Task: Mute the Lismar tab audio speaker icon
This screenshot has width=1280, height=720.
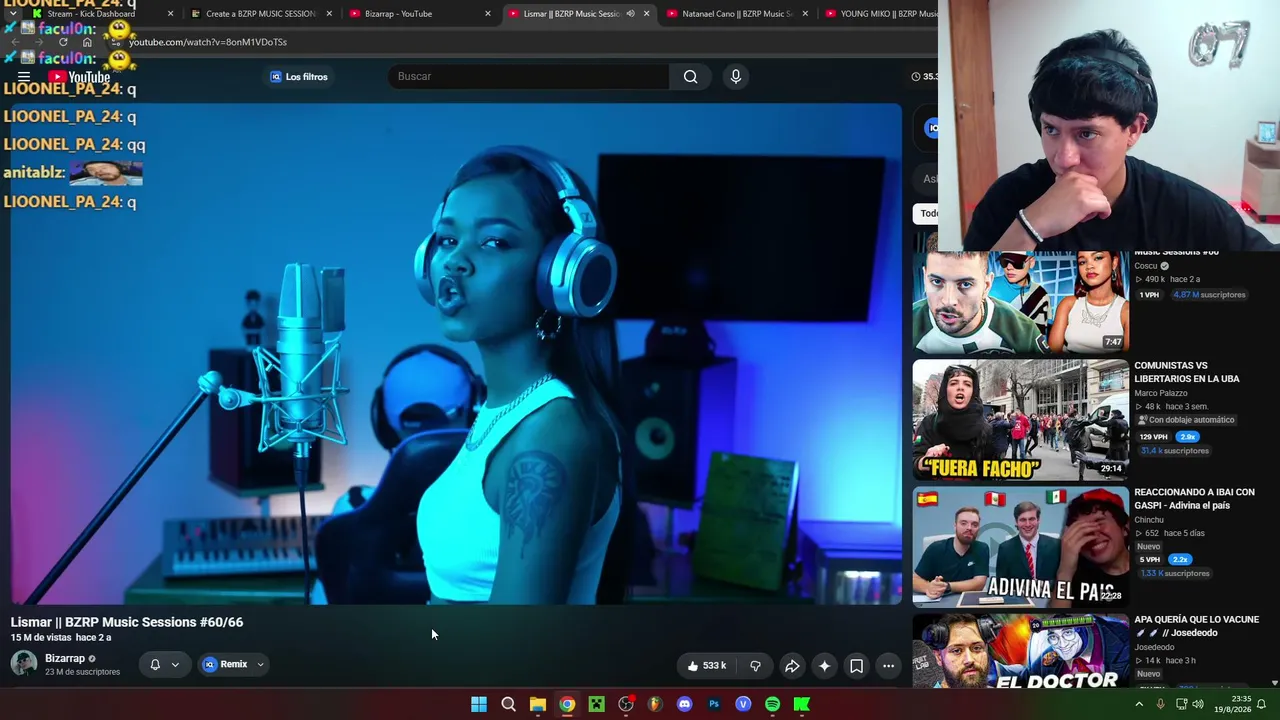Action: pos(630,14)
